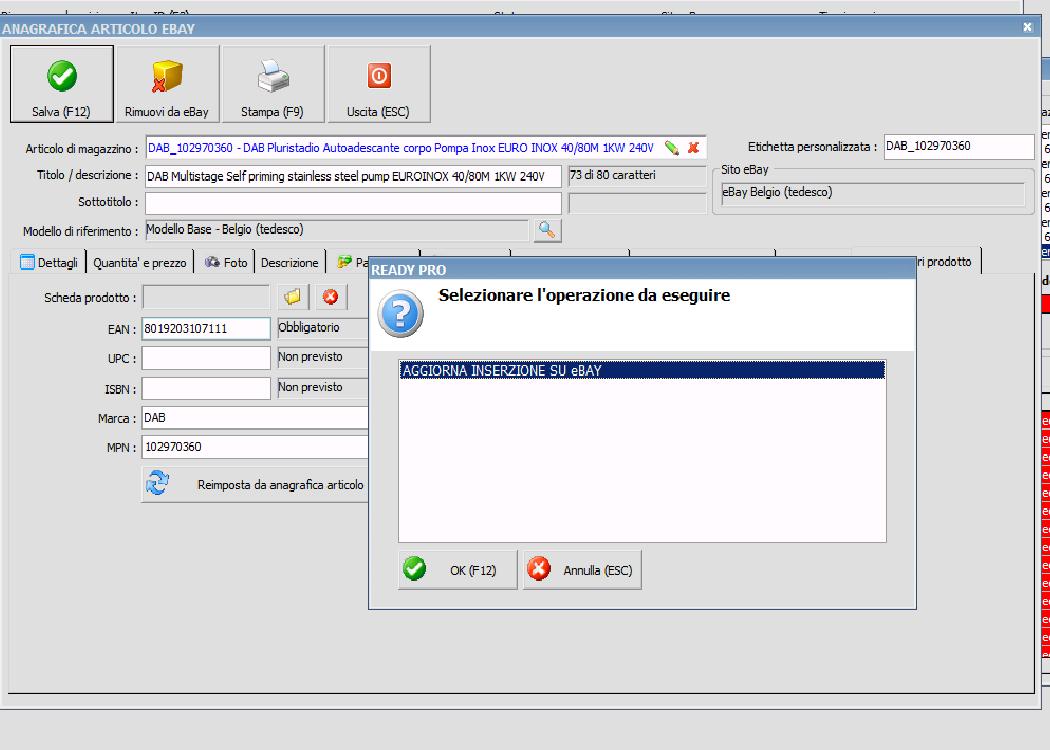This screenshot has height=750, width=1050.
Task: Click the Marca field containing DAB
Action: (255, 418)
